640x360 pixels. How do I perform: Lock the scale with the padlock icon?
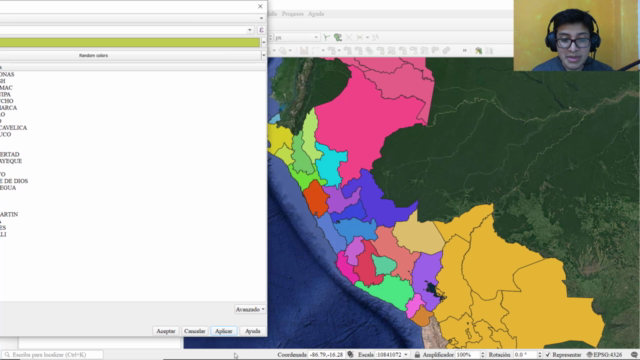[x=417, y=355]
